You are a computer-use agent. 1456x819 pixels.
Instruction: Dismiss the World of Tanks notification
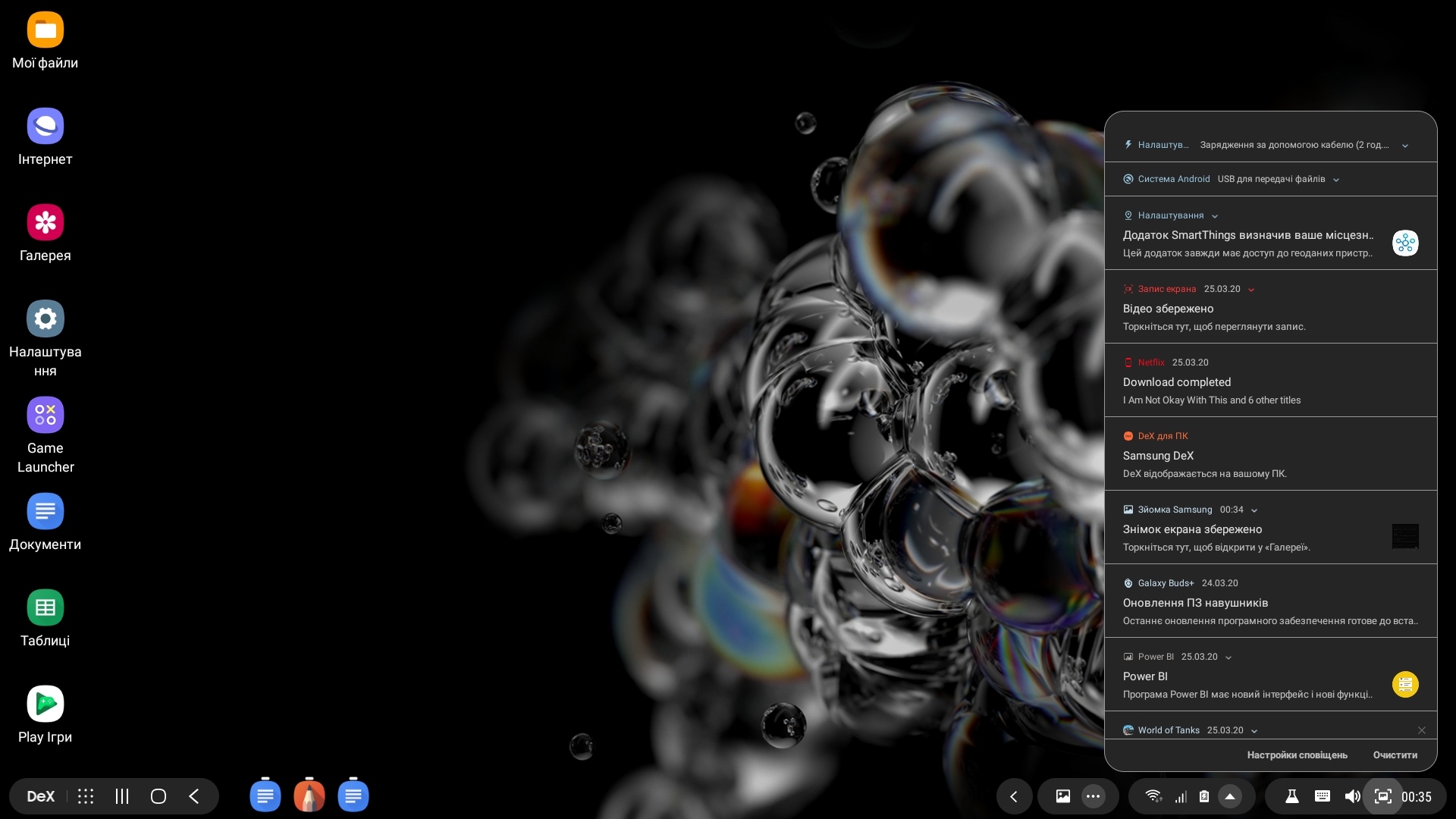[x=1422, y=730]
